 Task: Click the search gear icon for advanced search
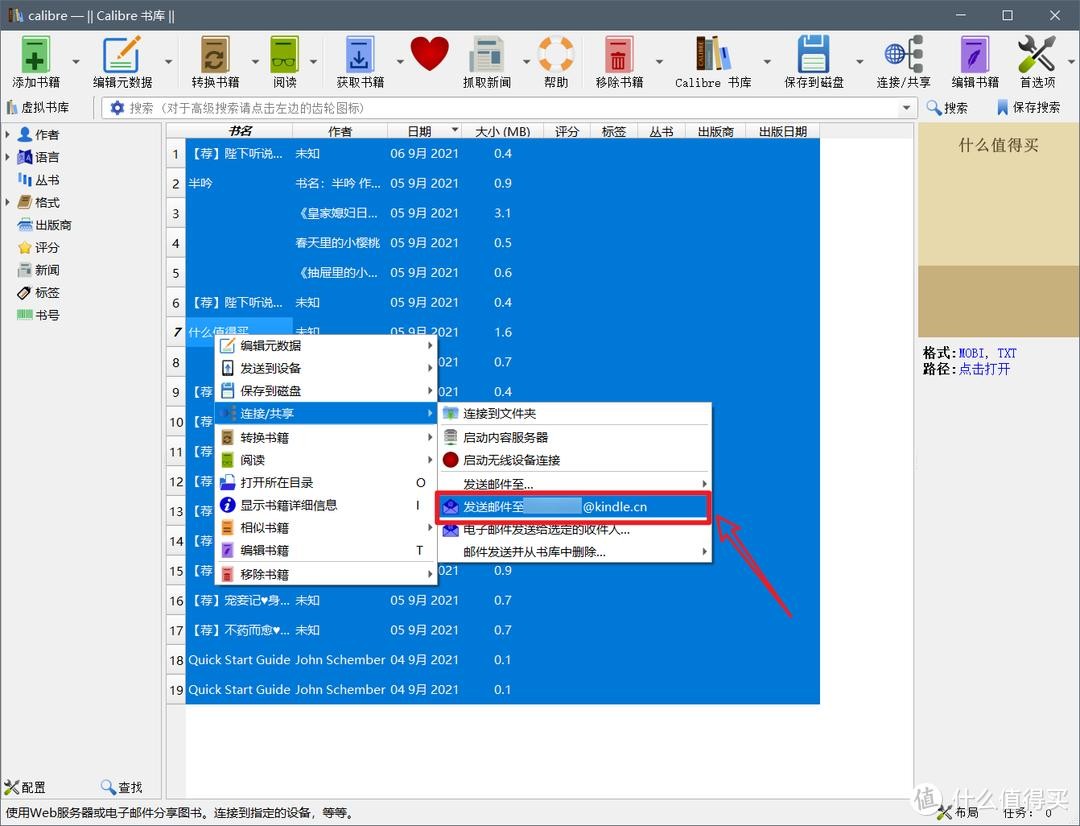point(117,108)
